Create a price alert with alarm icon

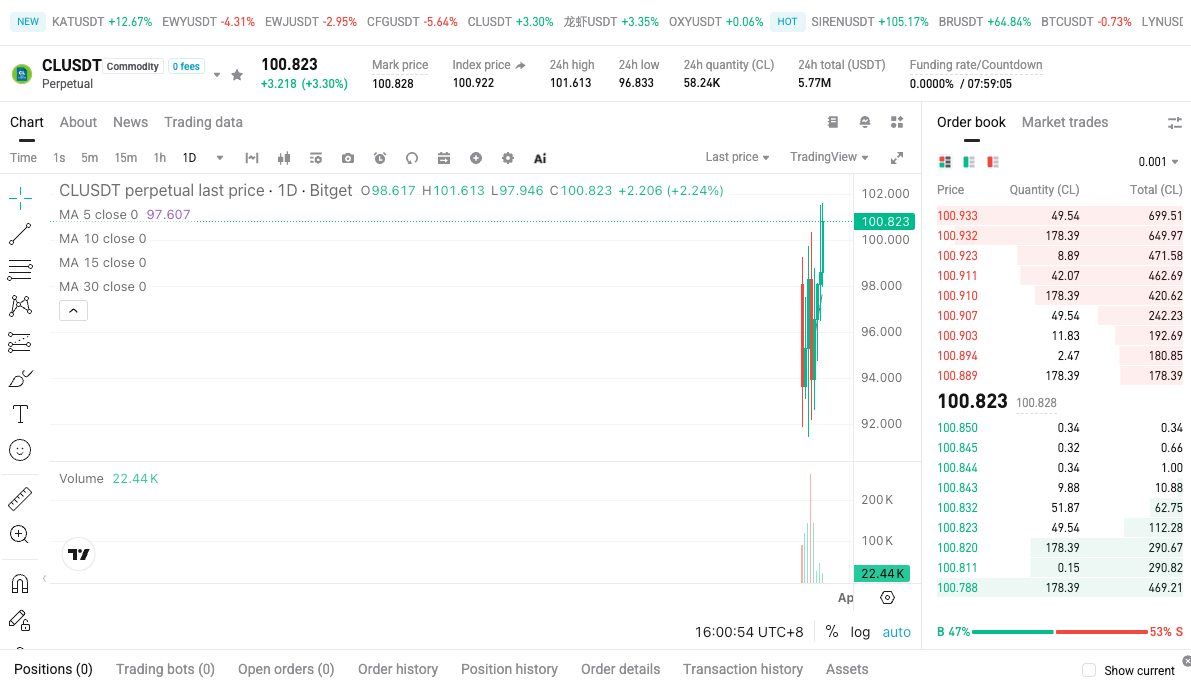(x=379, y=158)
